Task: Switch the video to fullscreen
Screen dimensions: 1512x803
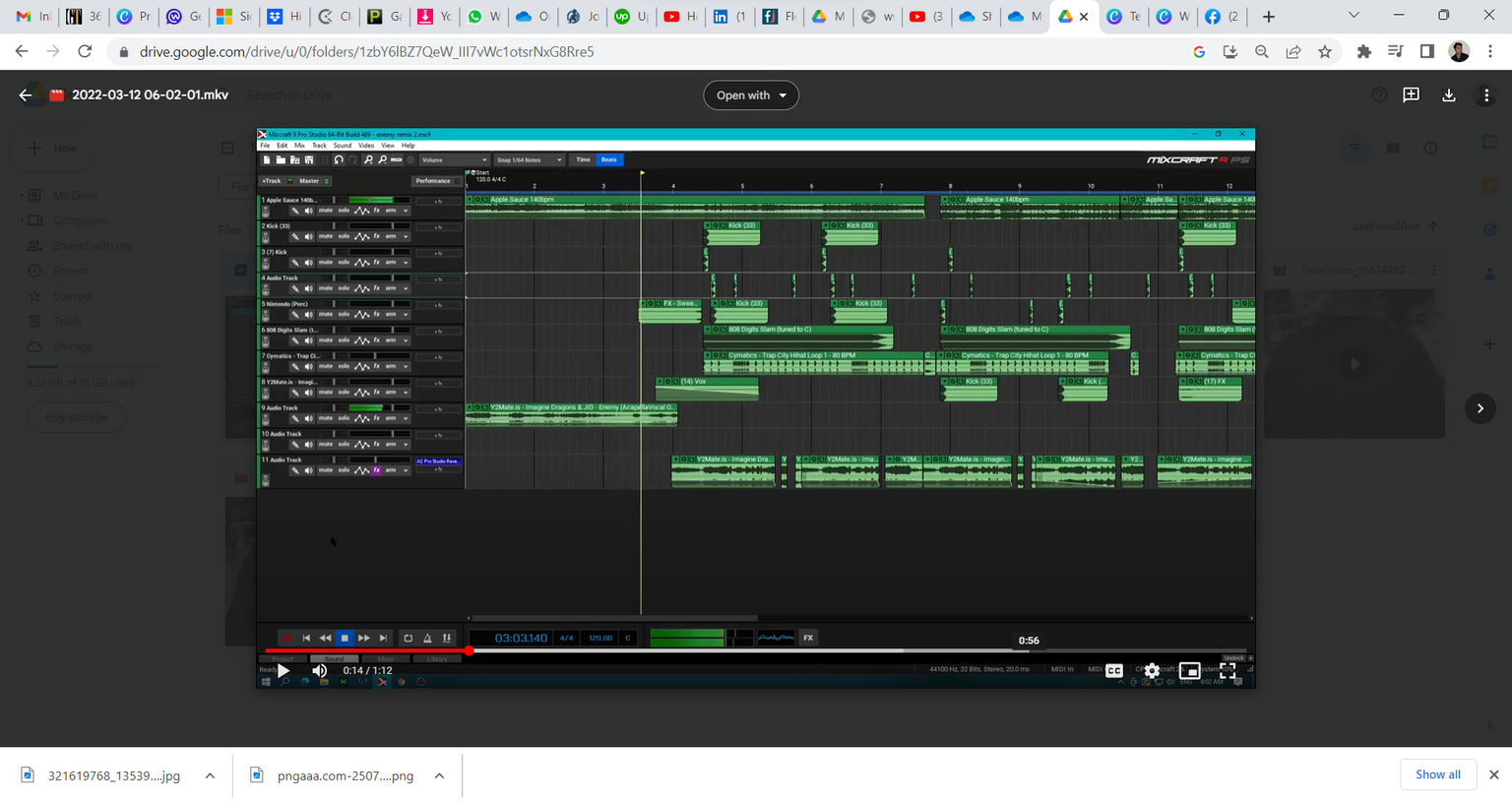Action: pyautogui.click(x=1227, y=670)
